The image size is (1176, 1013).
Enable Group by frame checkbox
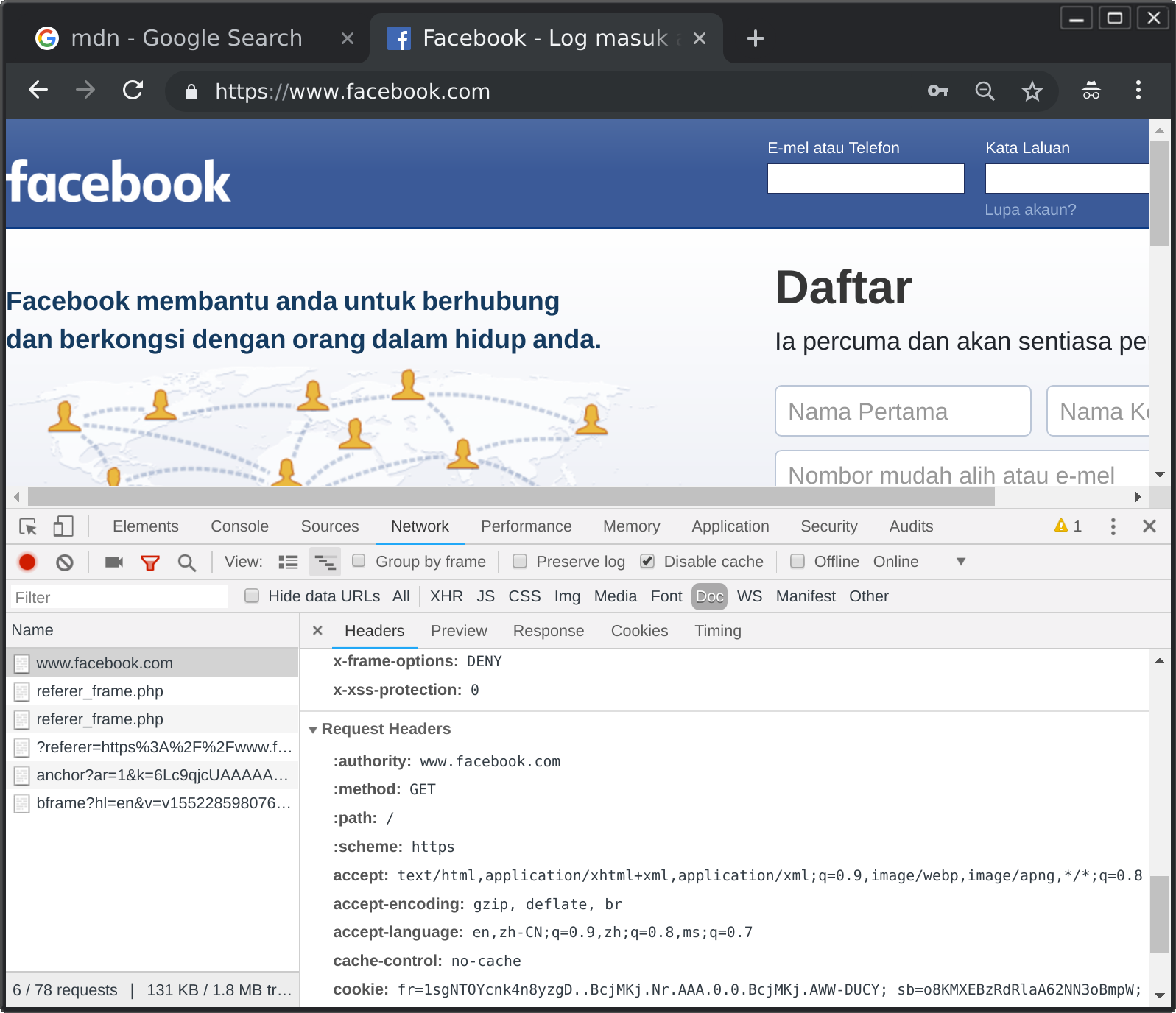[x=359, y=561]
